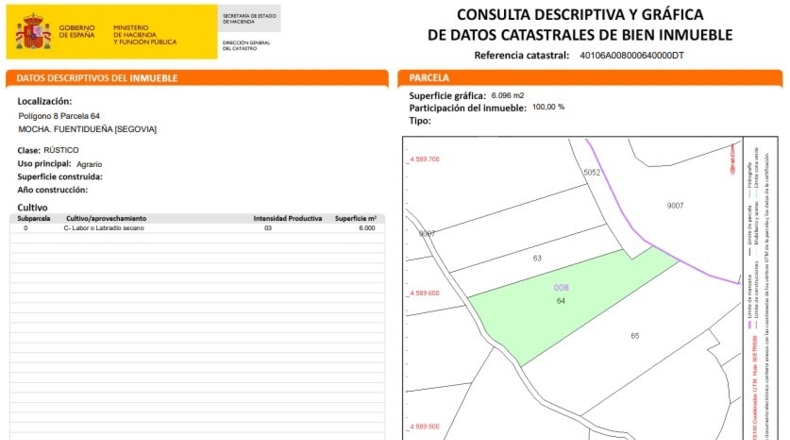Select the 'RÚSTICO' class value
The width and height of the screenshot is (790, 440).
click(x=61, y=150)
